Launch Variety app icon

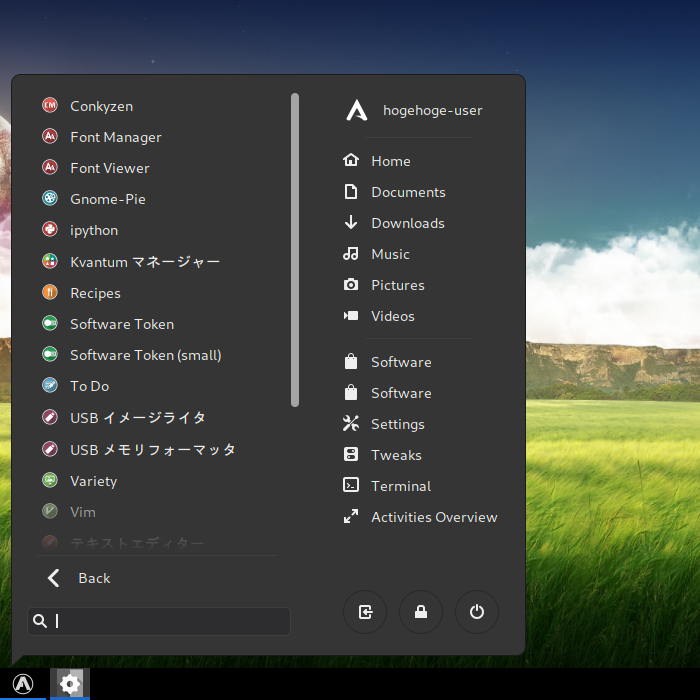click(50, 480)
